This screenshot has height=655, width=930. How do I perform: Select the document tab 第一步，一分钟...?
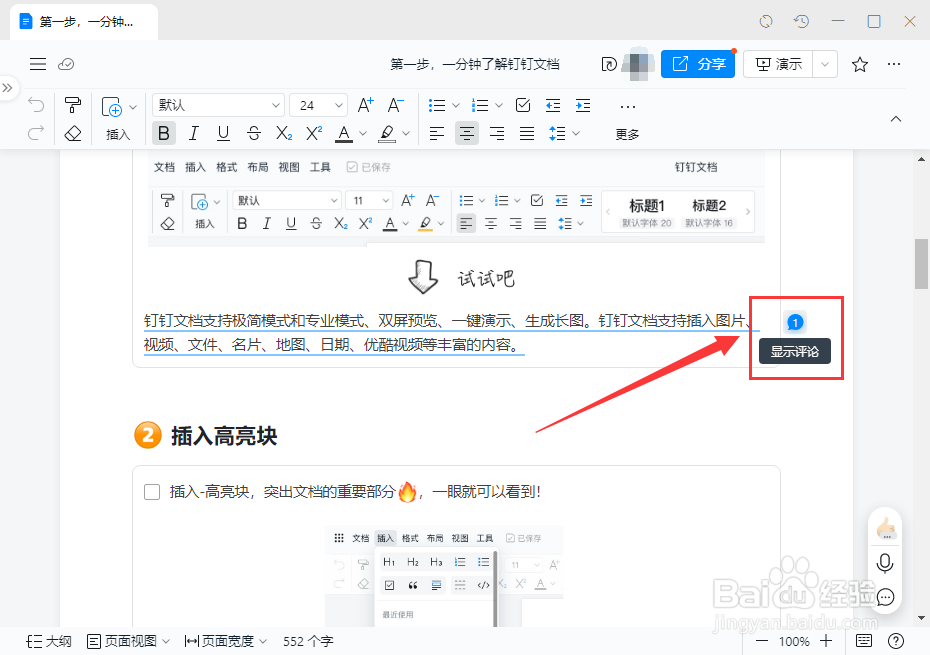pos(84,23)
